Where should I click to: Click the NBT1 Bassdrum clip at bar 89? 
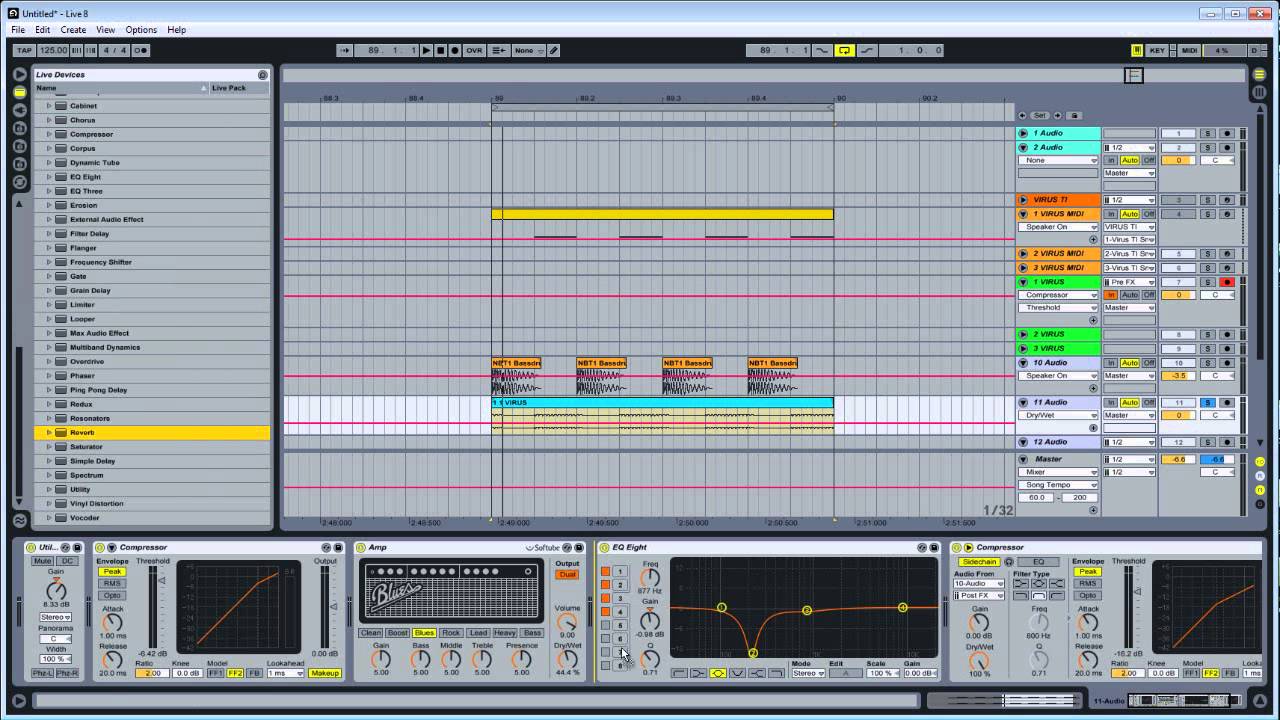click(516, 363)
